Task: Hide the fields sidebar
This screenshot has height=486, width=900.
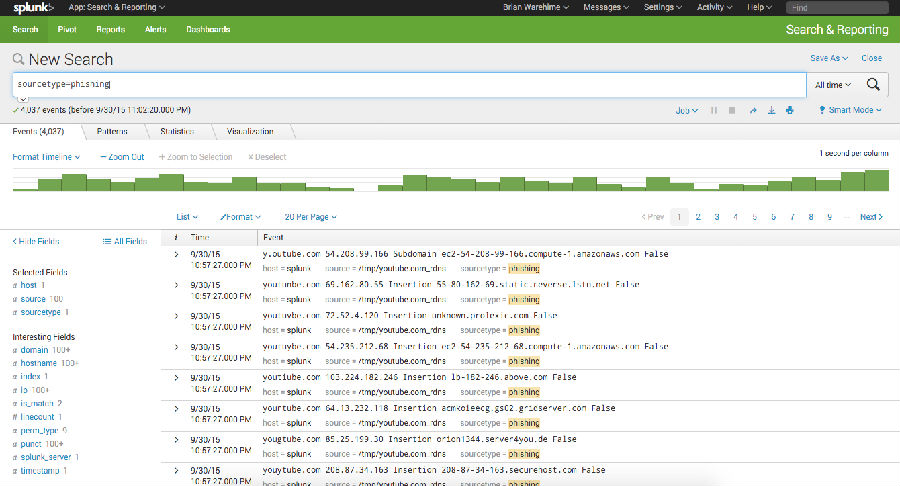Action: 36,241
